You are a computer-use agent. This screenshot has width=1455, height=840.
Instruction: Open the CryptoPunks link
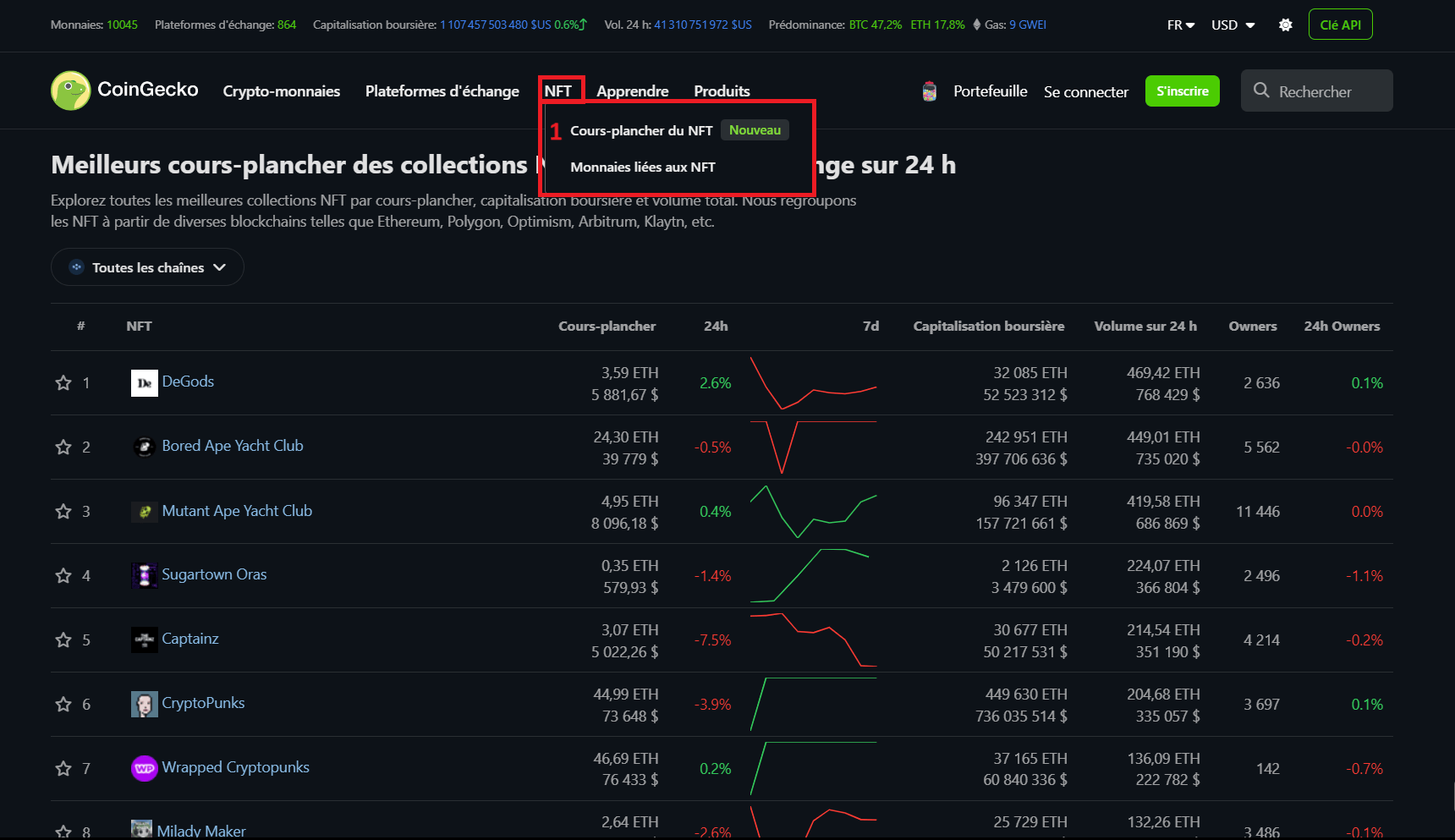click(203, 703)
